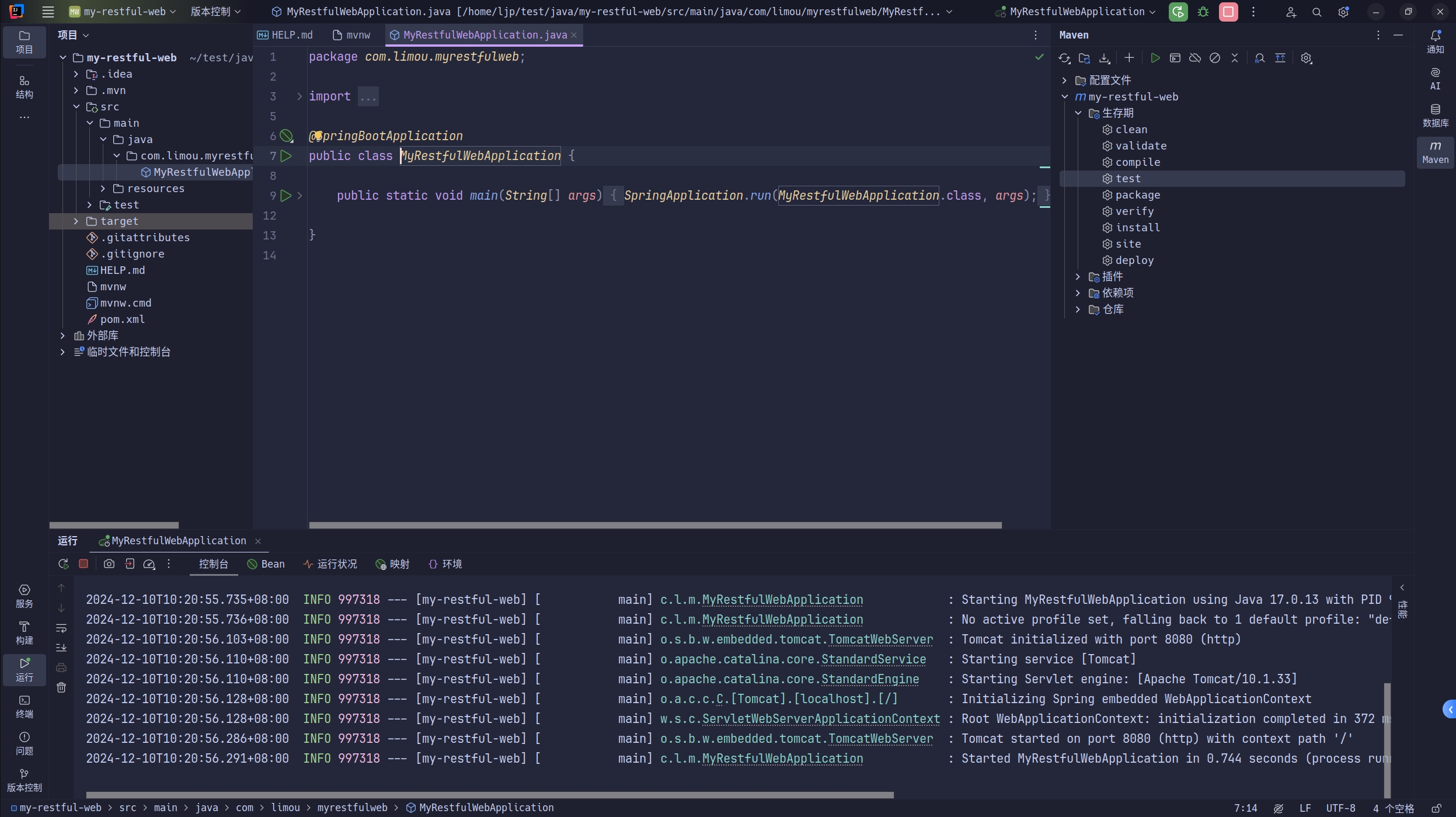This screenshot has width=1456, height=817.
Task: Expand the target folder
Action: [76, 221]
